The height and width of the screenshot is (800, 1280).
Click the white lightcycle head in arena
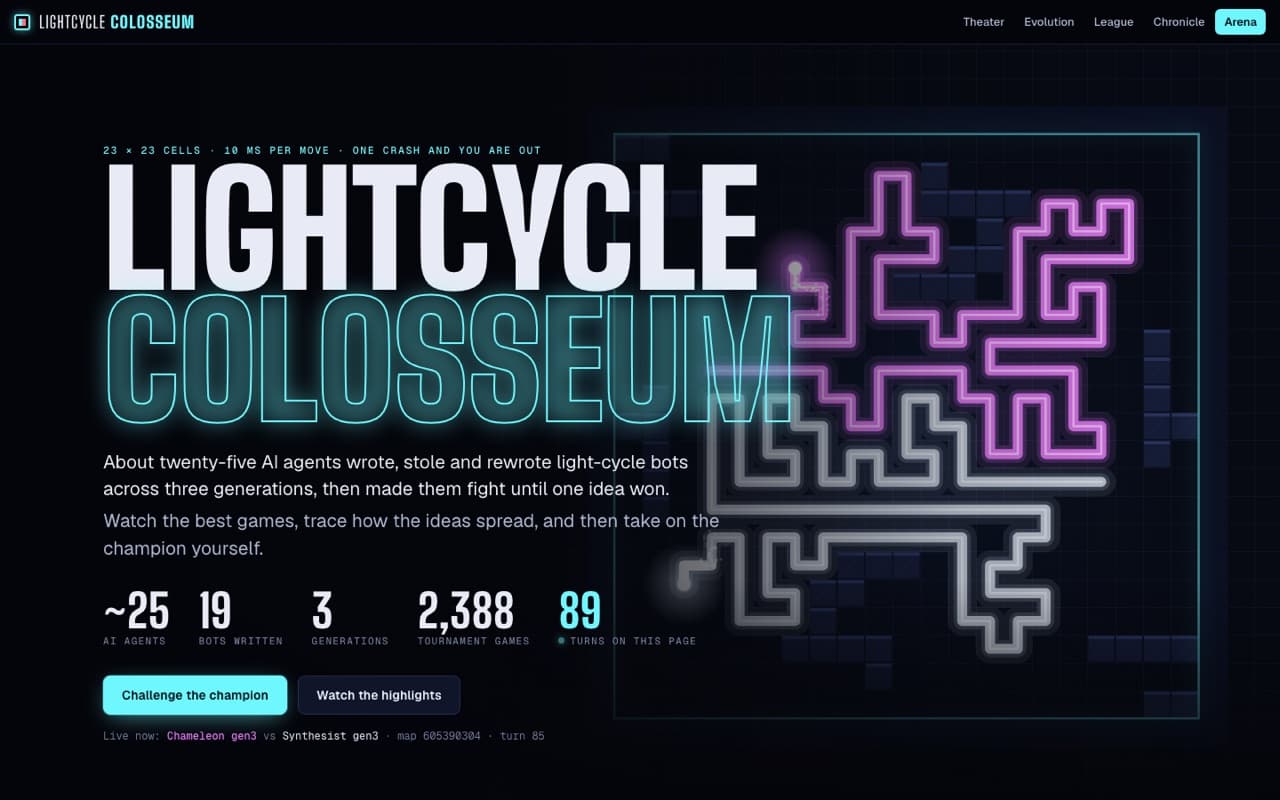coord(684,582)
